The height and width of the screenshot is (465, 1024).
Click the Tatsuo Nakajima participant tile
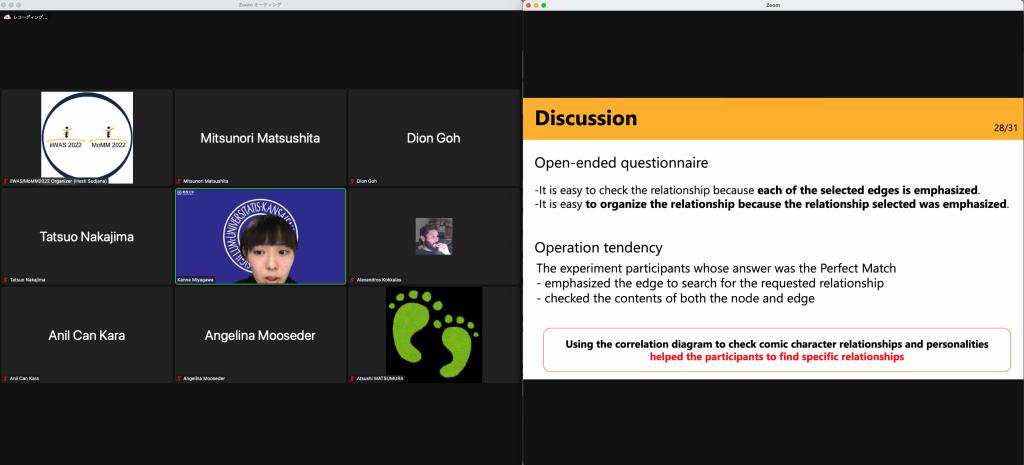pos(87,237)
